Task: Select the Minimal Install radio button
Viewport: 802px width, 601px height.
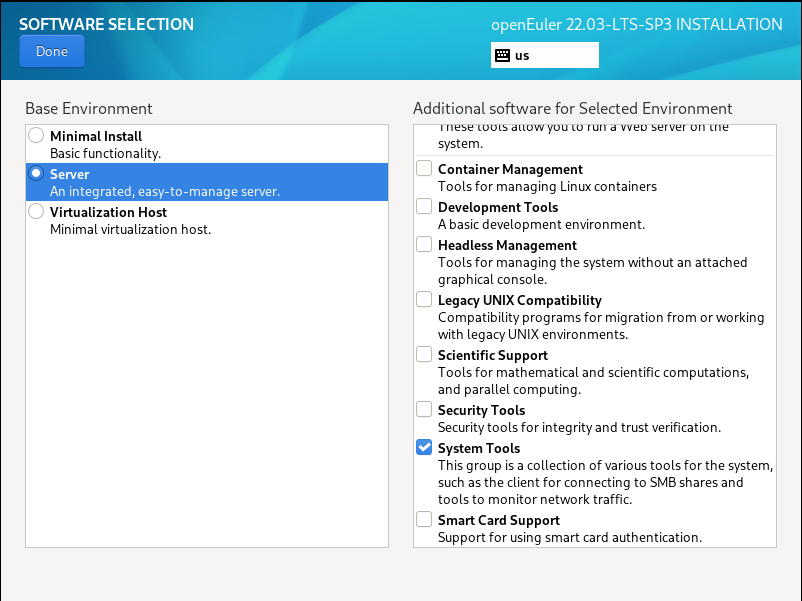Action: [37, 135]
